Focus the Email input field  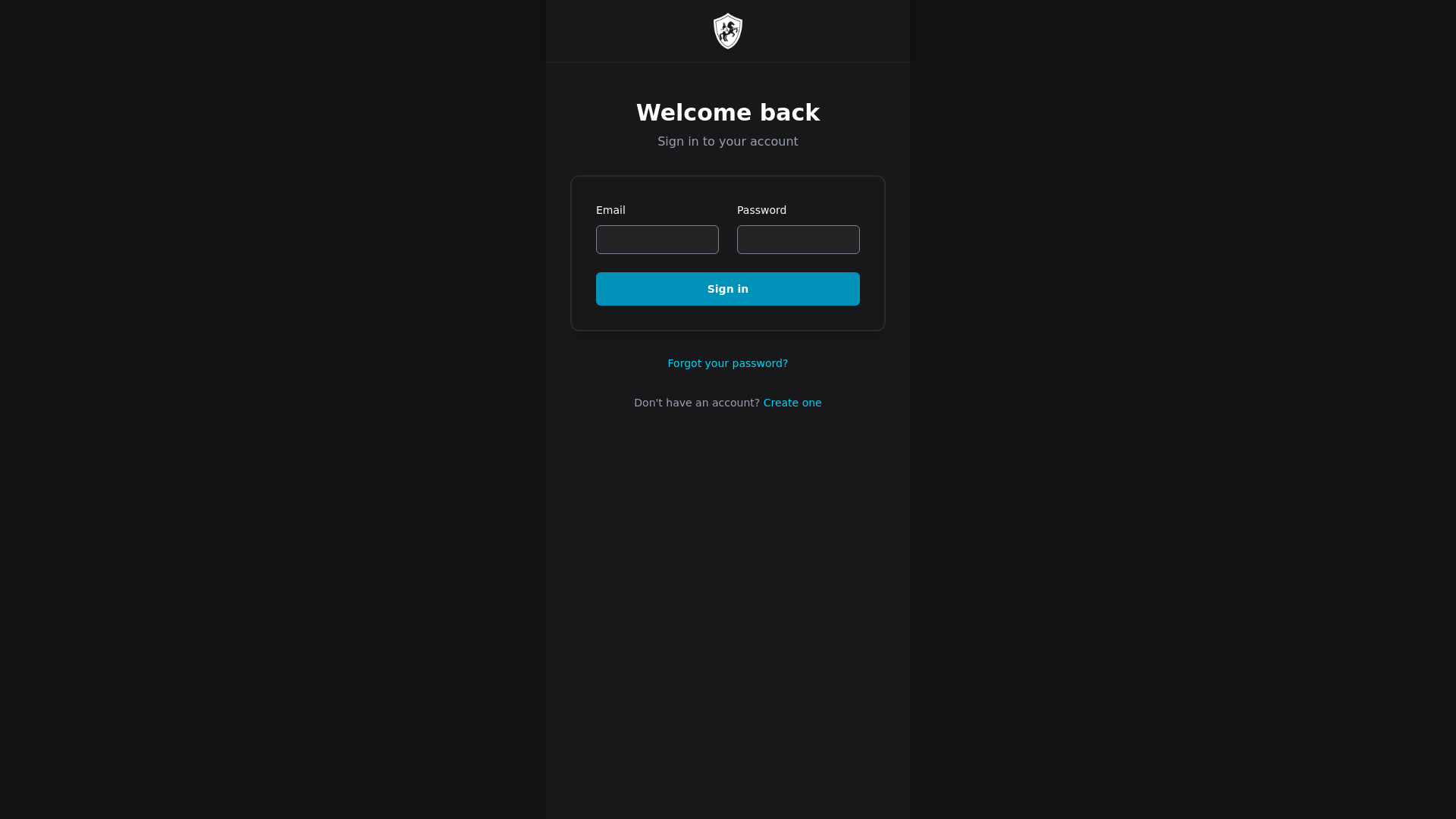tap(657, 240)
